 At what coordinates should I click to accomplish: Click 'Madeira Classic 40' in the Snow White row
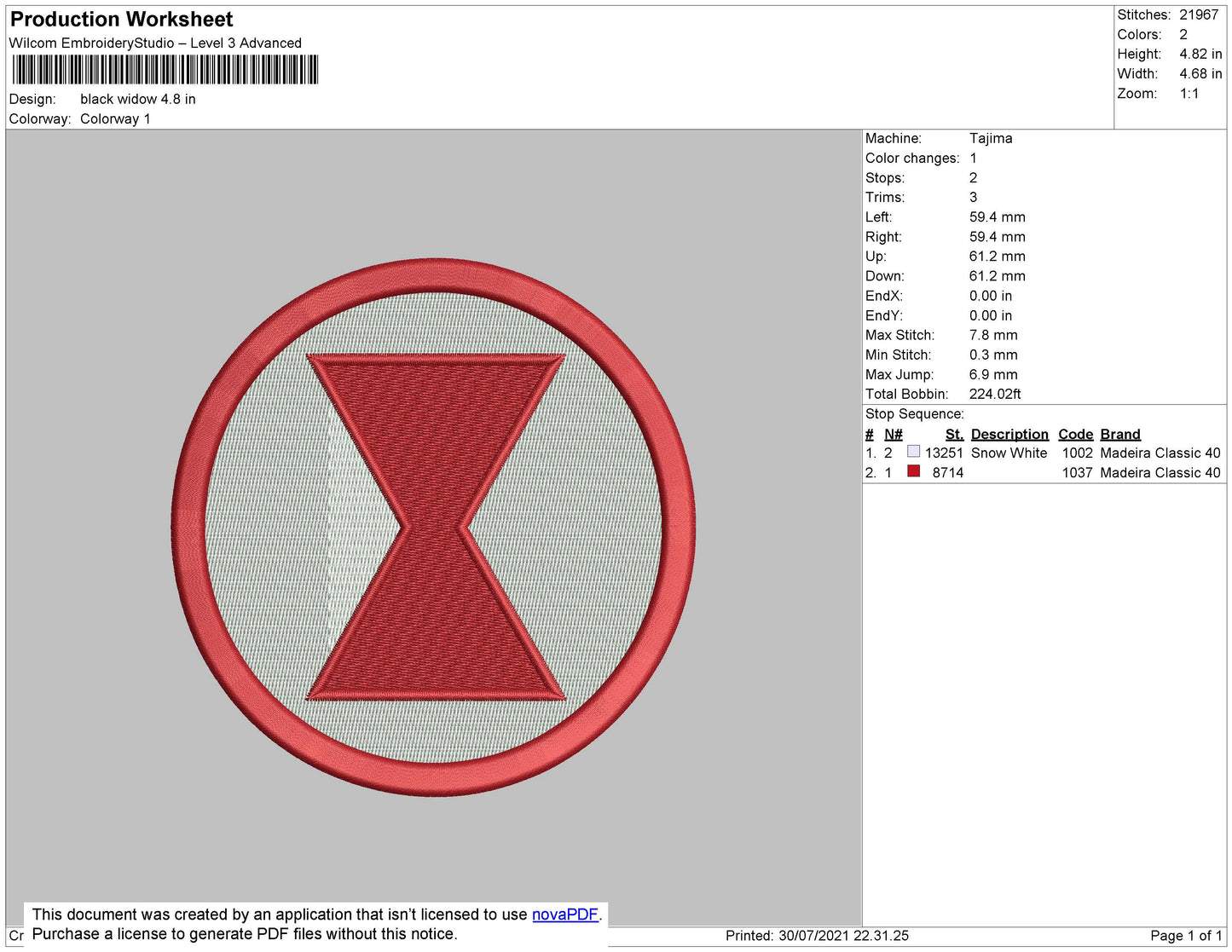(1160, 453)
